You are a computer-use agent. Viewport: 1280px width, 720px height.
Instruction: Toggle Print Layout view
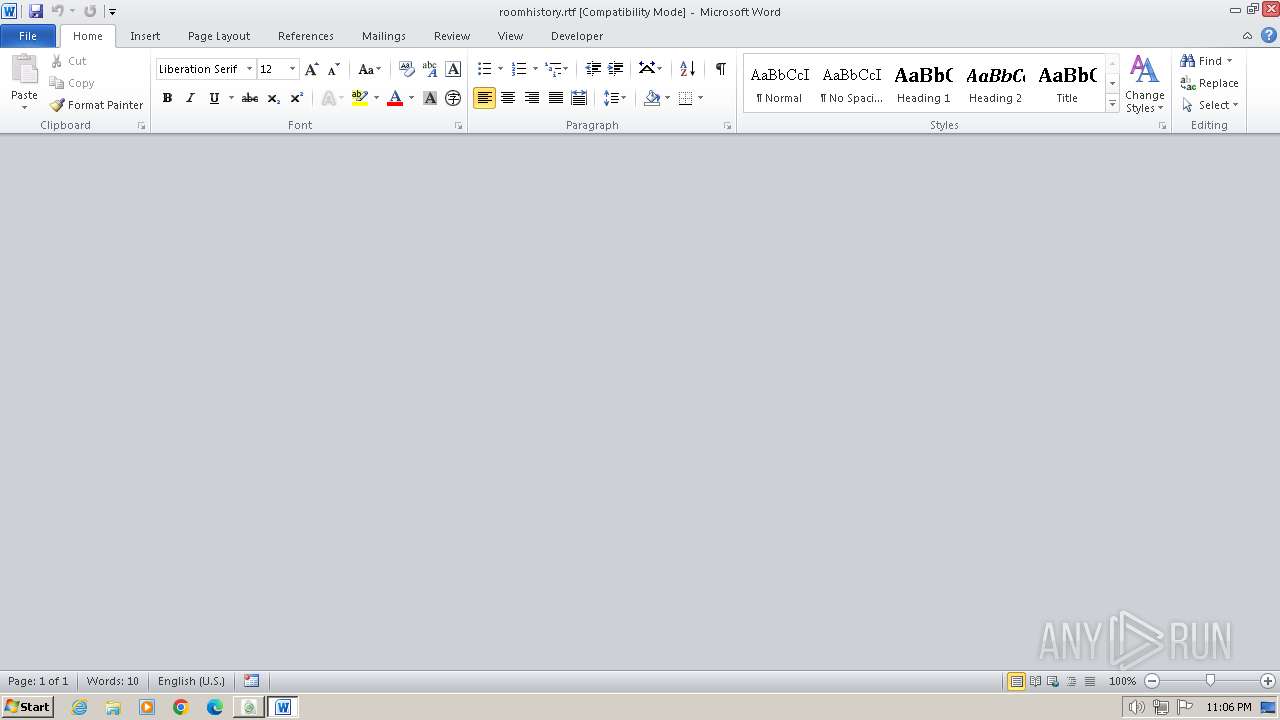click(x=1016, y=681)
